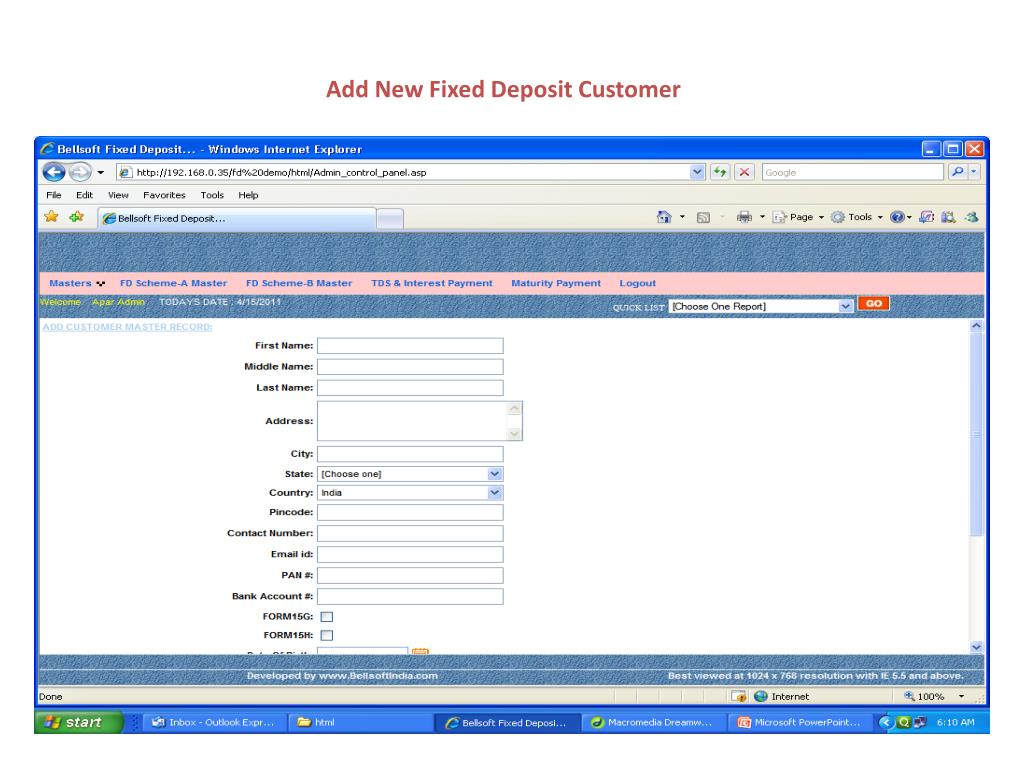Click the orange GO button
The image size is (1024, 768).
coord(874,304)
